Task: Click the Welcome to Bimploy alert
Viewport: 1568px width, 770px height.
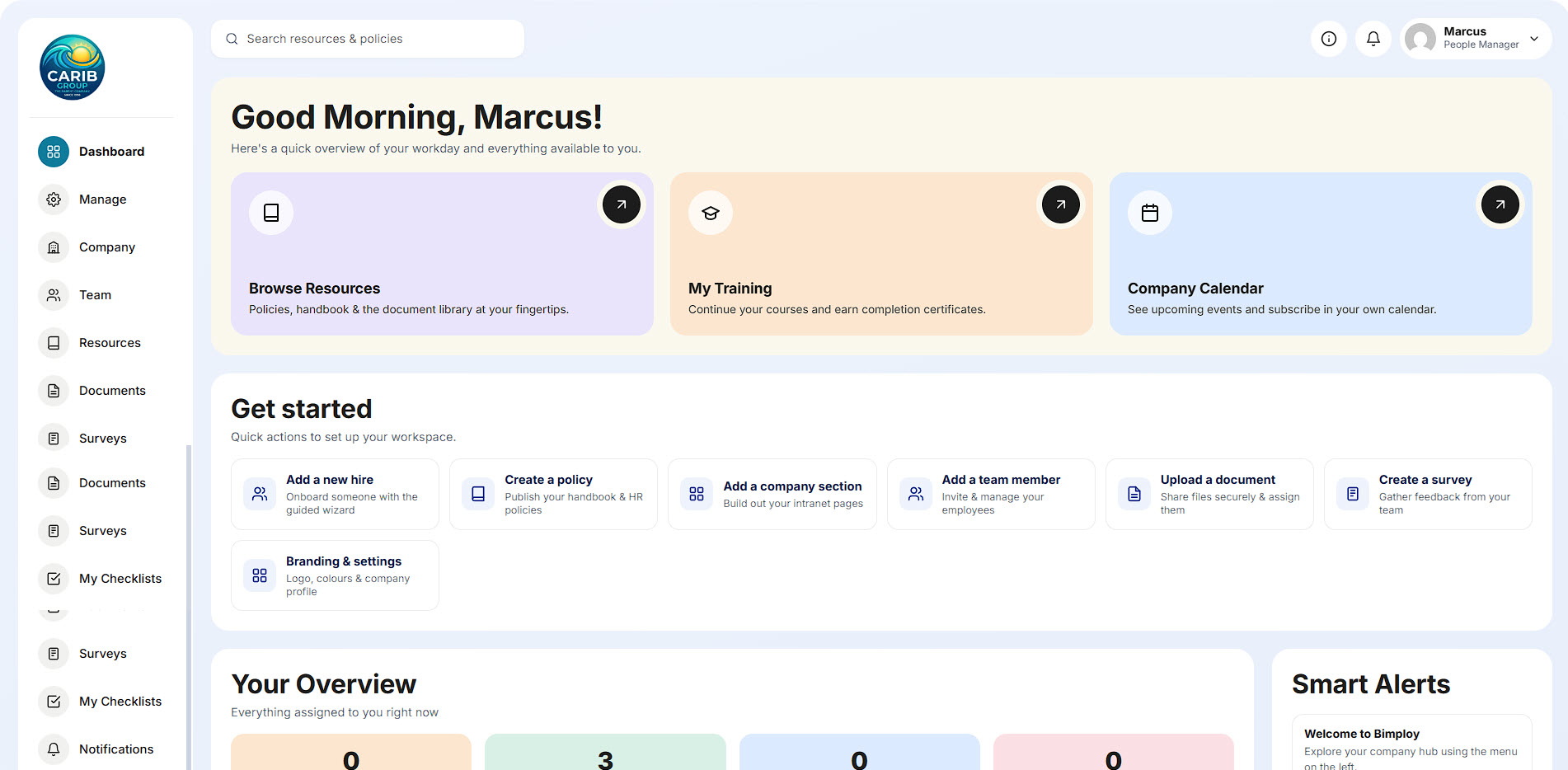Action: pyautogui.click(x=1411, y=744)
